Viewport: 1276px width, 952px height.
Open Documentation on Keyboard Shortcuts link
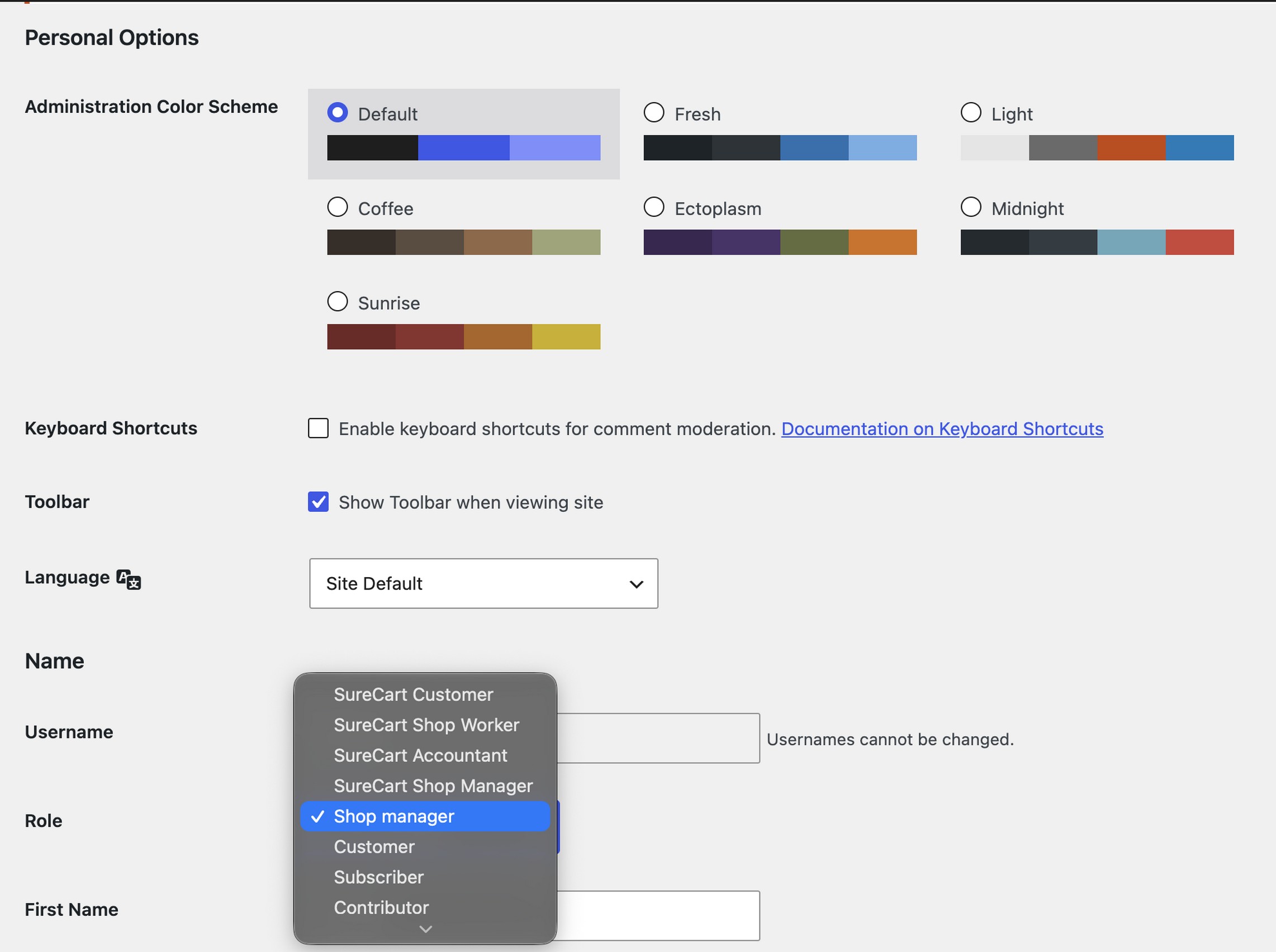[942, 429]
